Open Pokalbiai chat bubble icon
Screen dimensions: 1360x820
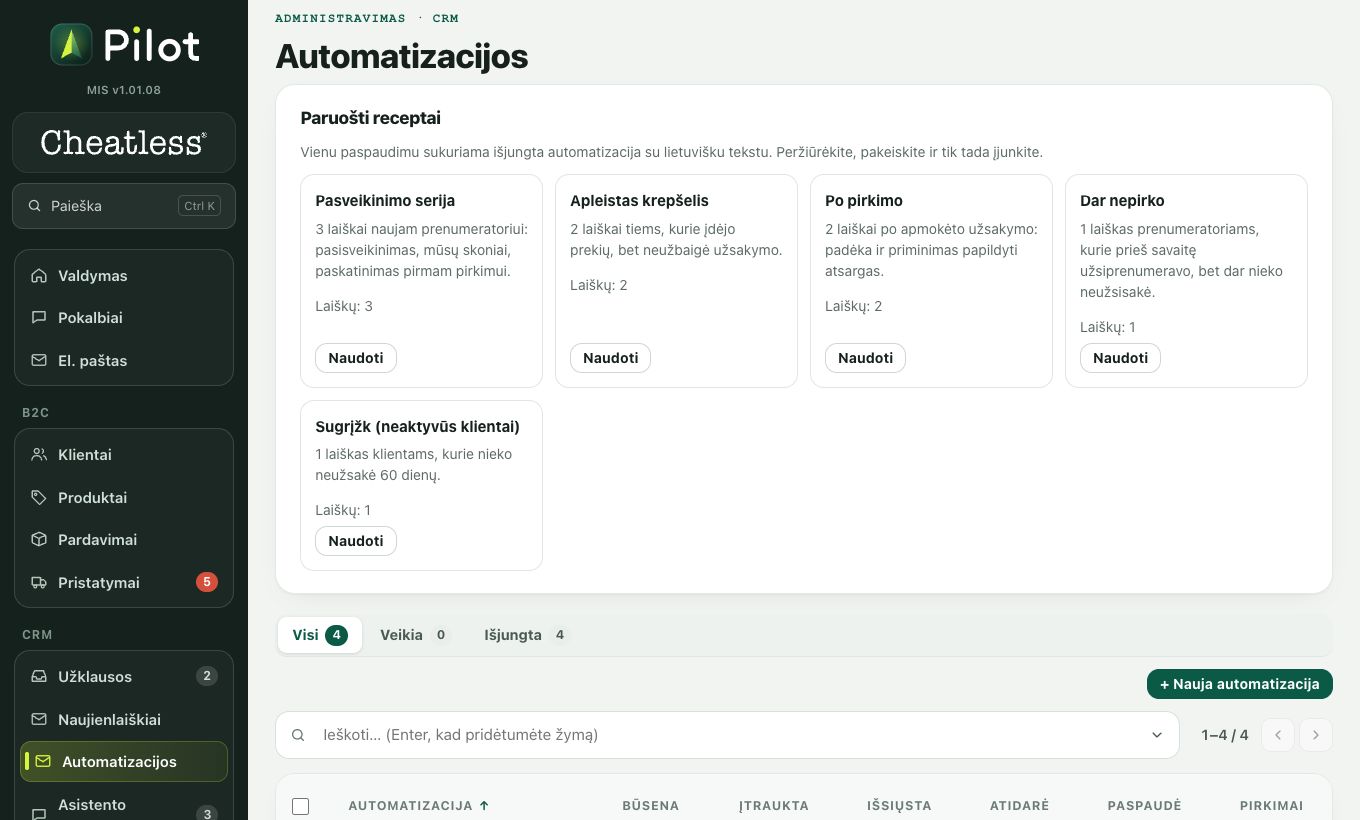click(39, 318)
